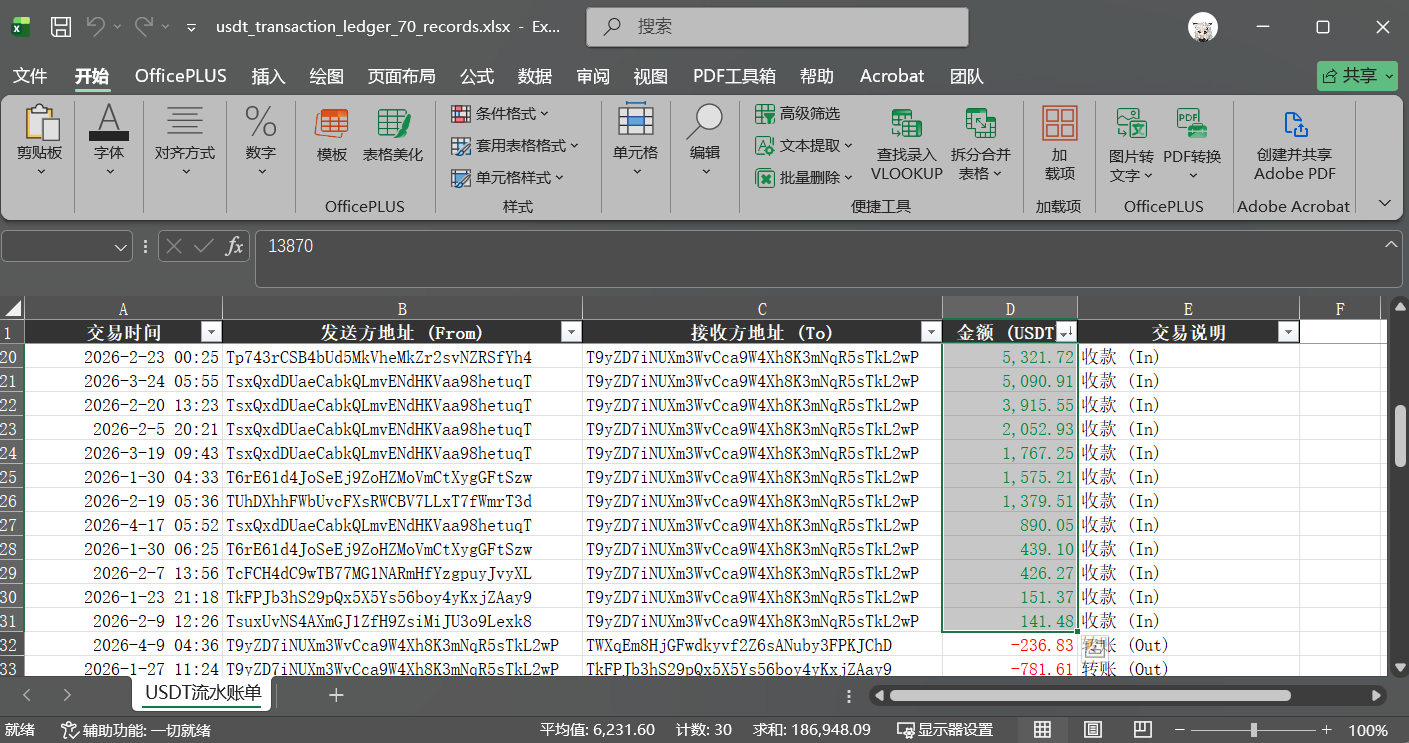Click 图片转文字 image to text

(x=1131, y=145)
